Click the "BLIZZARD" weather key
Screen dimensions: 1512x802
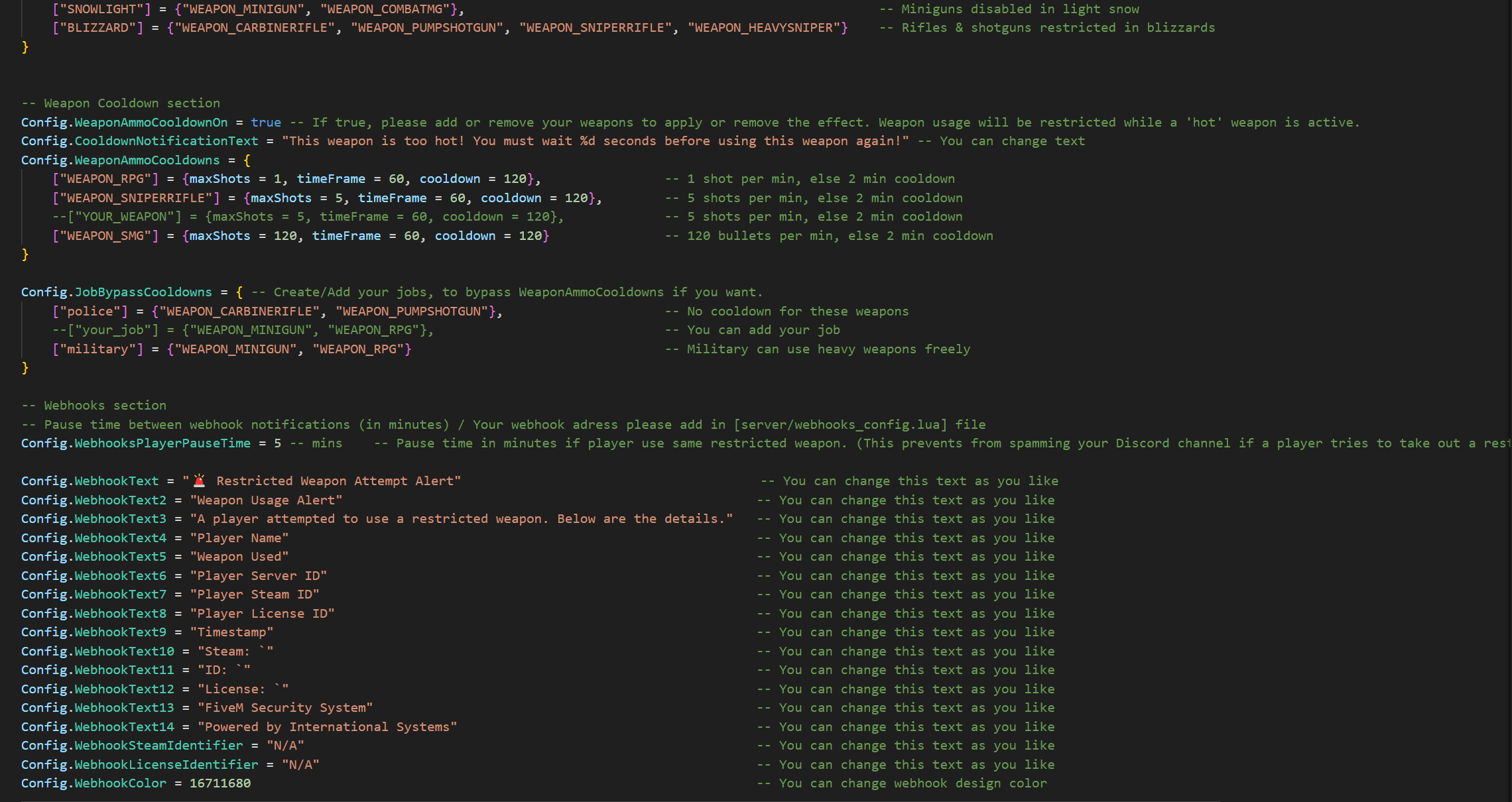pos(97,28)
